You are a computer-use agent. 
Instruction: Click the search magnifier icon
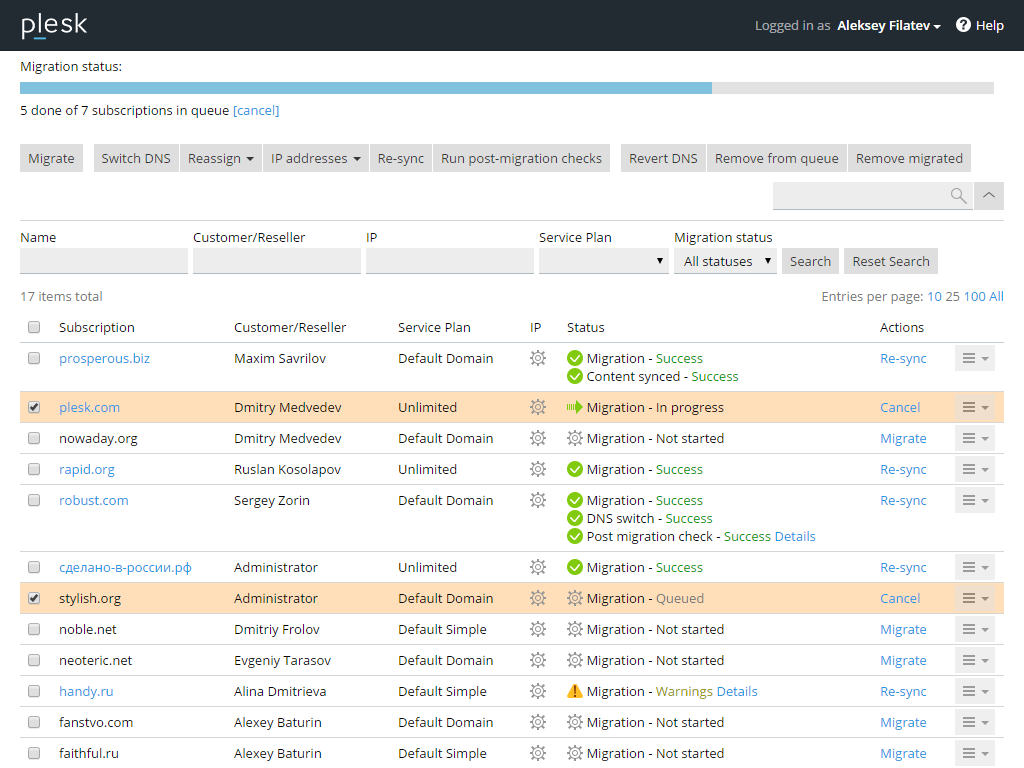pyautogui.click(x=958, y=196)
